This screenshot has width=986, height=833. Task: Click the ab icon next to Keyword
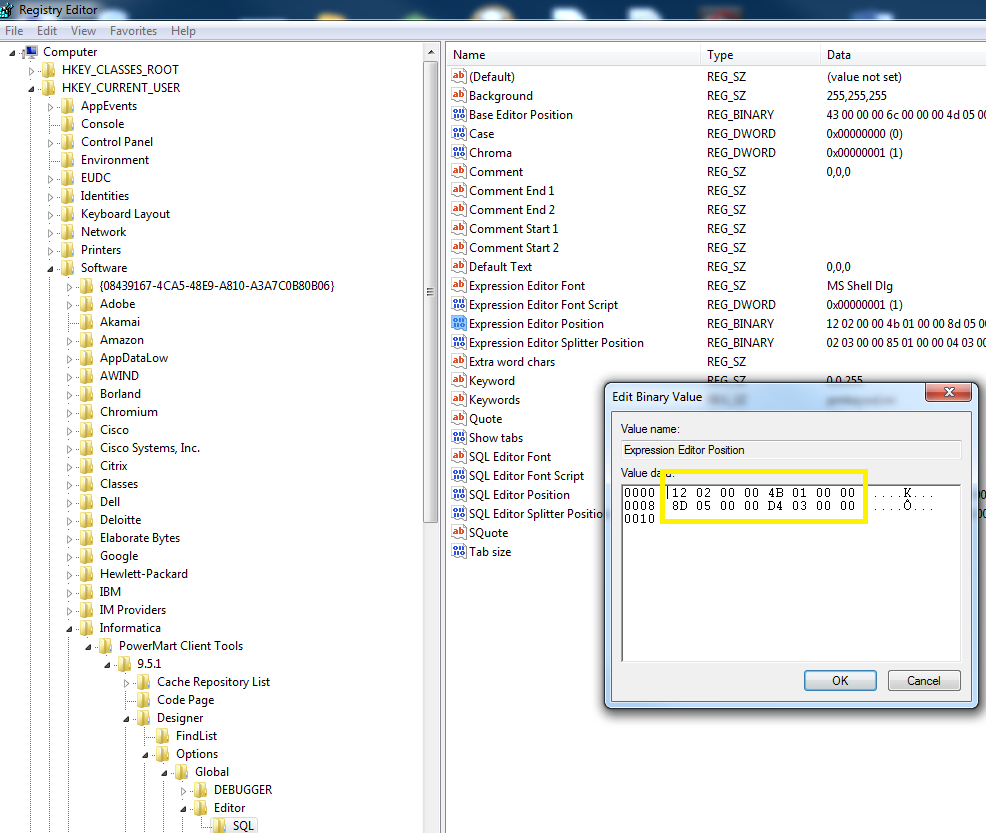pos(457,380)
